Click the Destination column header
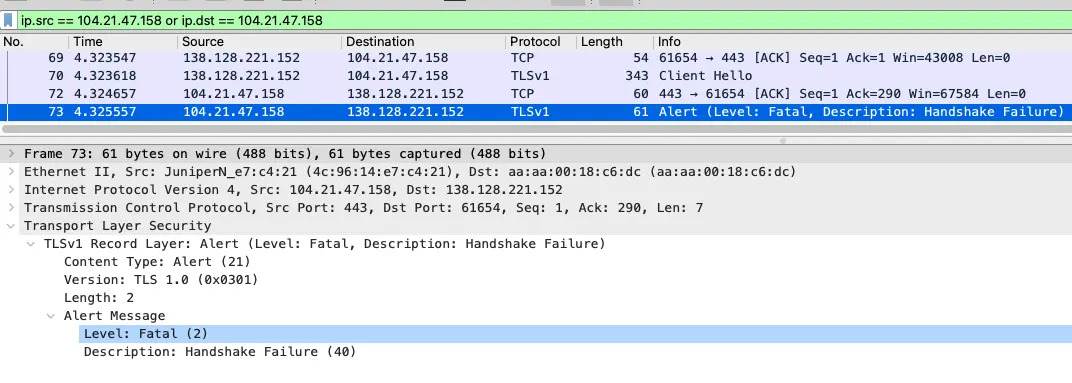 coord(424,42)
